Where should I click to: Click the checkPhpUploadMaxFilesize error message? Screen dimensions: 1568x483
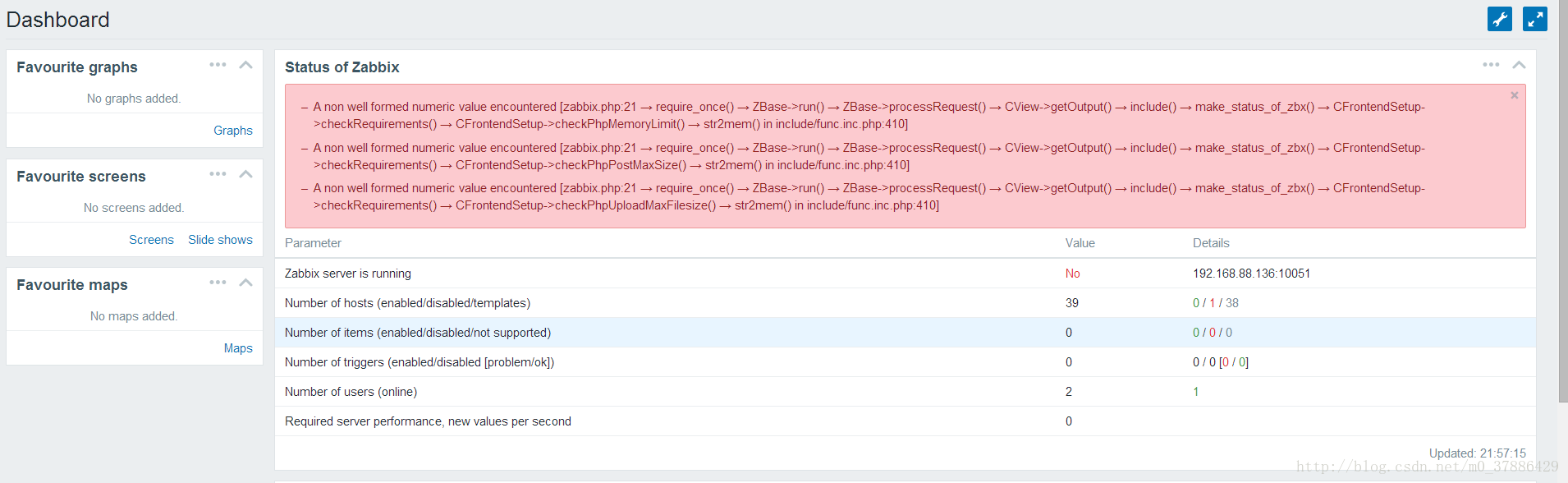869,196
